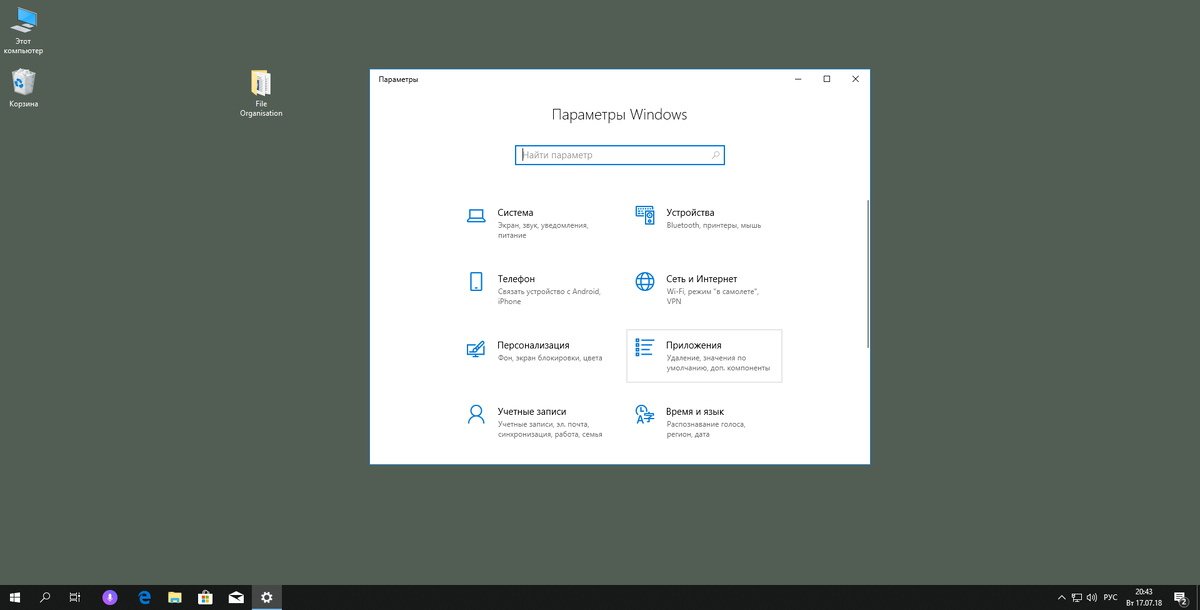Click "Bluetooth, принтеры, мышь" description
The height and width of the screenshot is (610, 1200).
tap(714, 226)
